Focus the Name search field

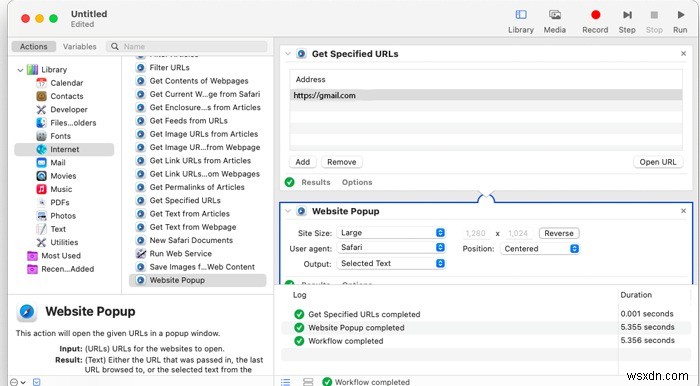click(x=187, y=46)
